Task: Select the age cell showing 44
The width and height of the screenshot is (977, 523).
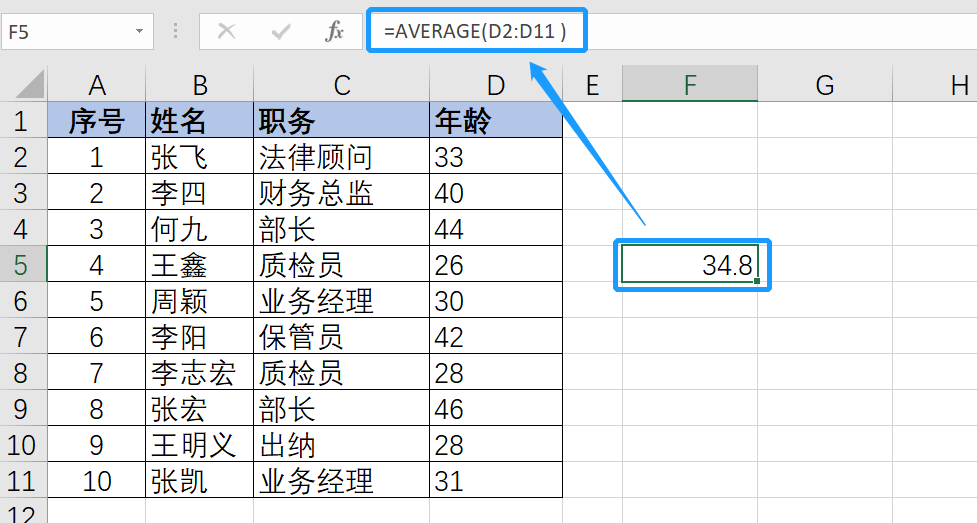Action: point(496,229)
